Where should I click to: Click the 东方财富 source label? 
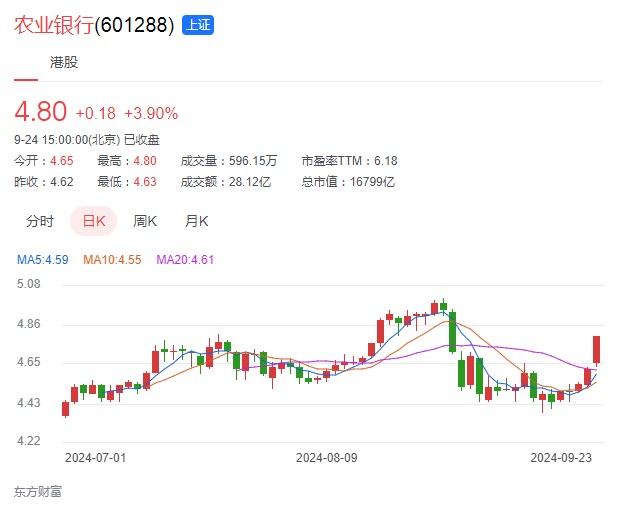[38, 492]
